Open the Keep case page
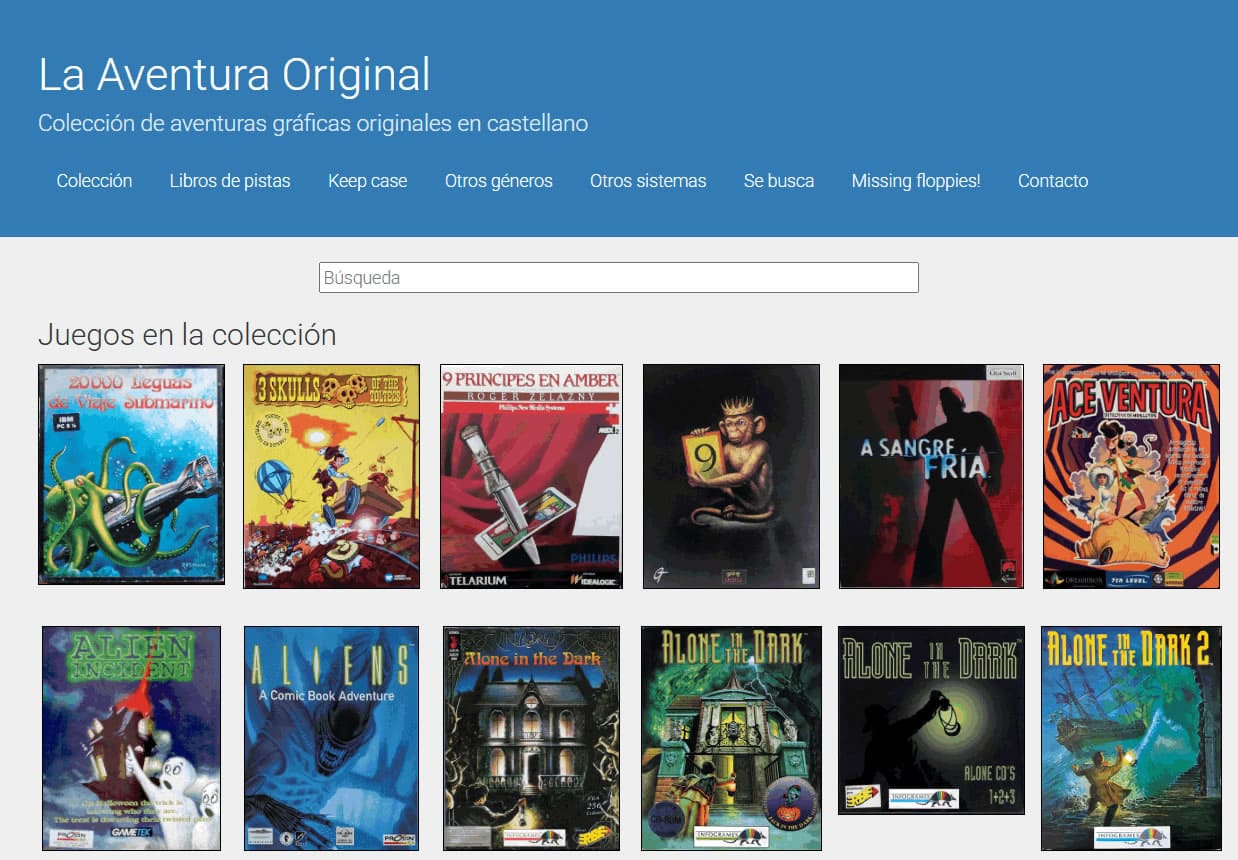 click(x=367, y=181)
